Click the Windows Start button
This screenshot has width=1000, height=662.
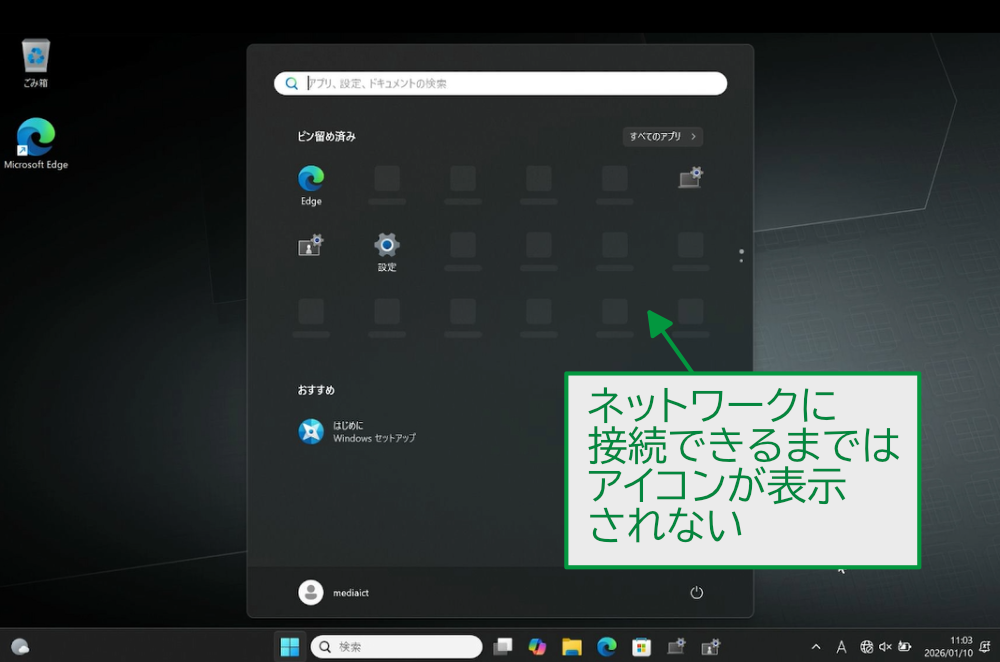[290, 647]
